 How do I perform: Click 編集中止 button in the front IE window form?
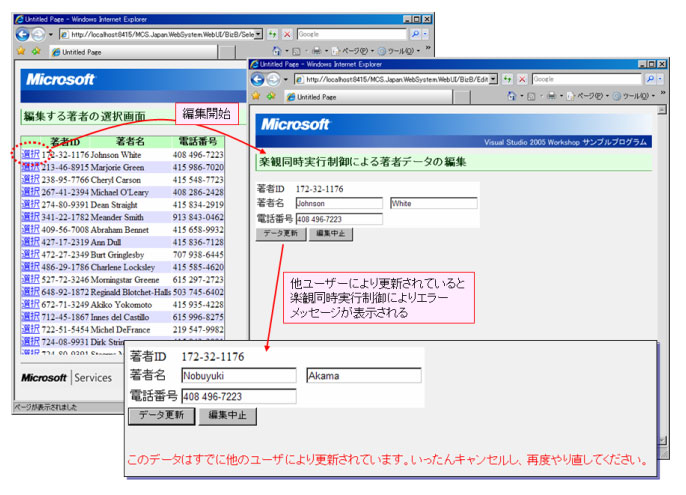coord(331,234)
